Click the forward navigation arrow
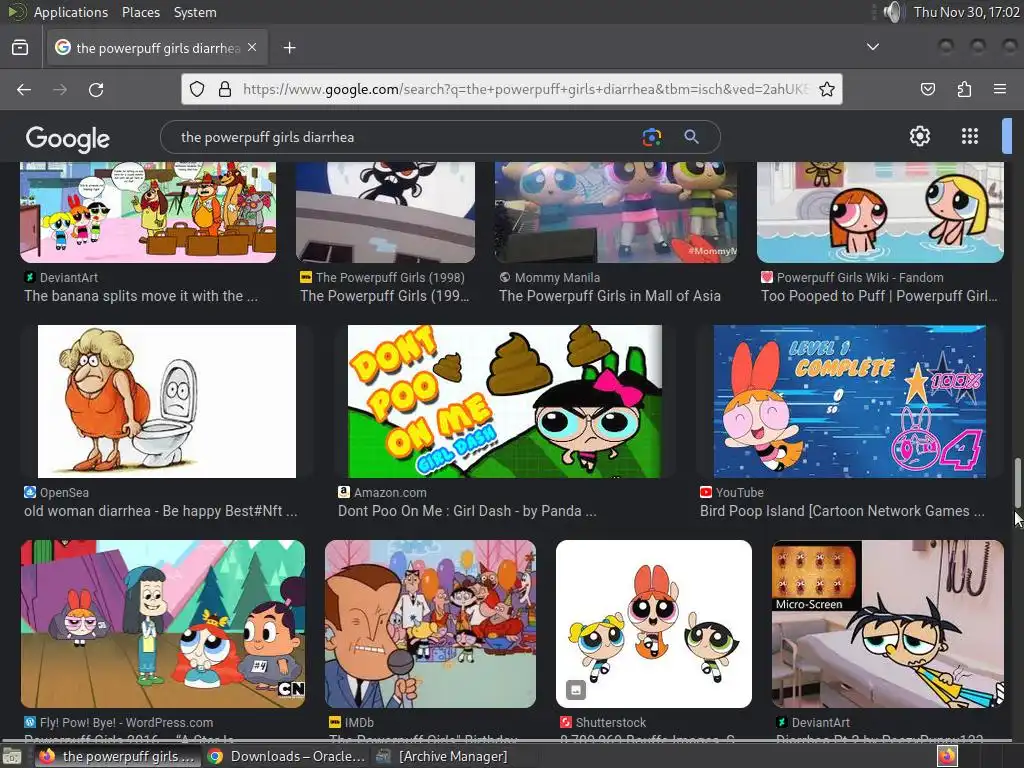 point(60,89)
